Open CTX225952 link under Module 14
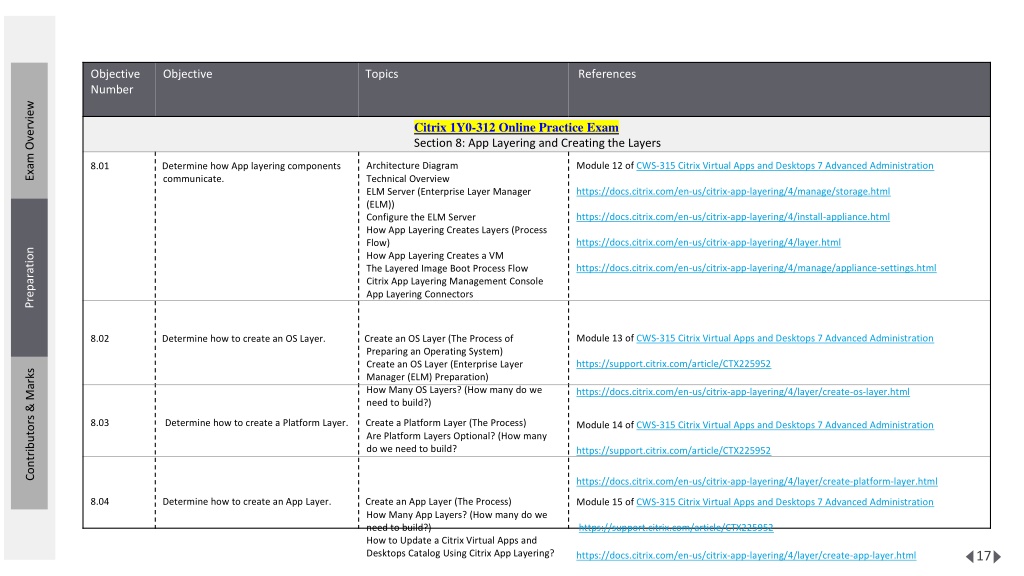 [673, 451]
